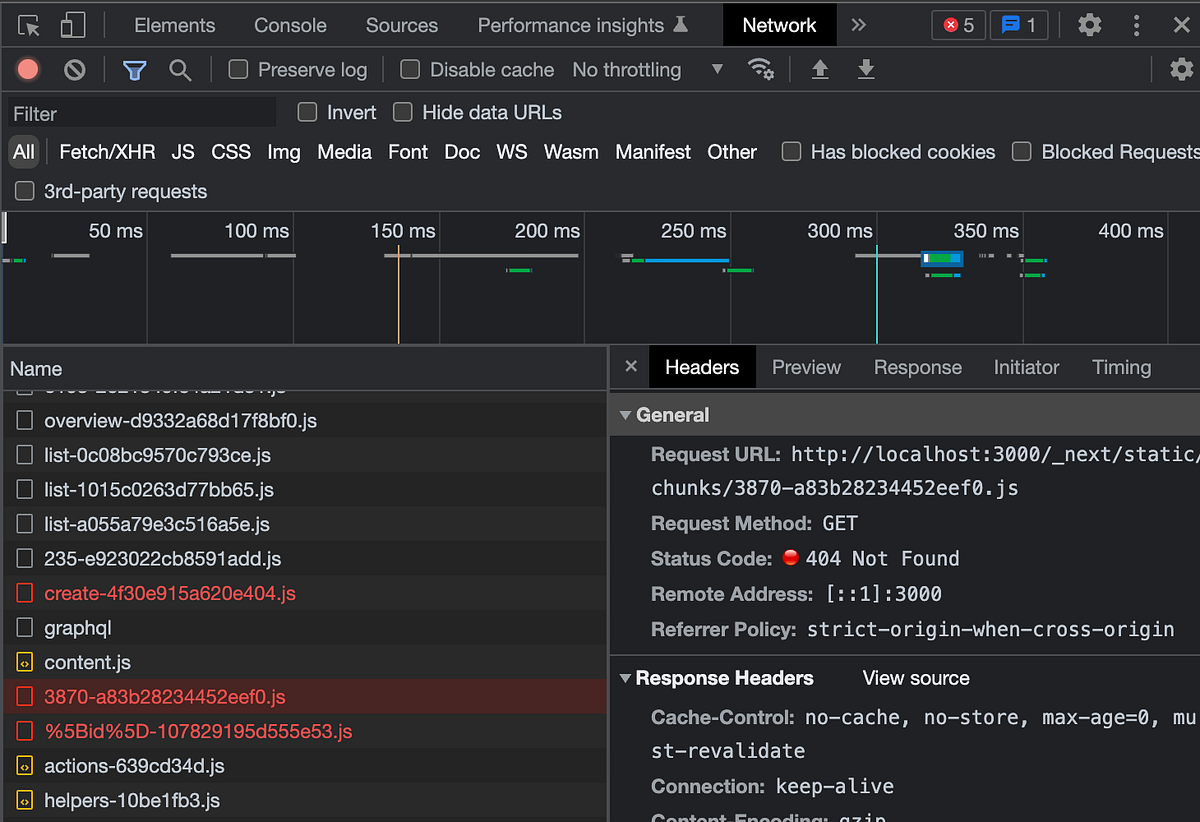This screenshot has height=822, width=1200.
Task: Open network conditions wifi icon
Action: (761, 69)
